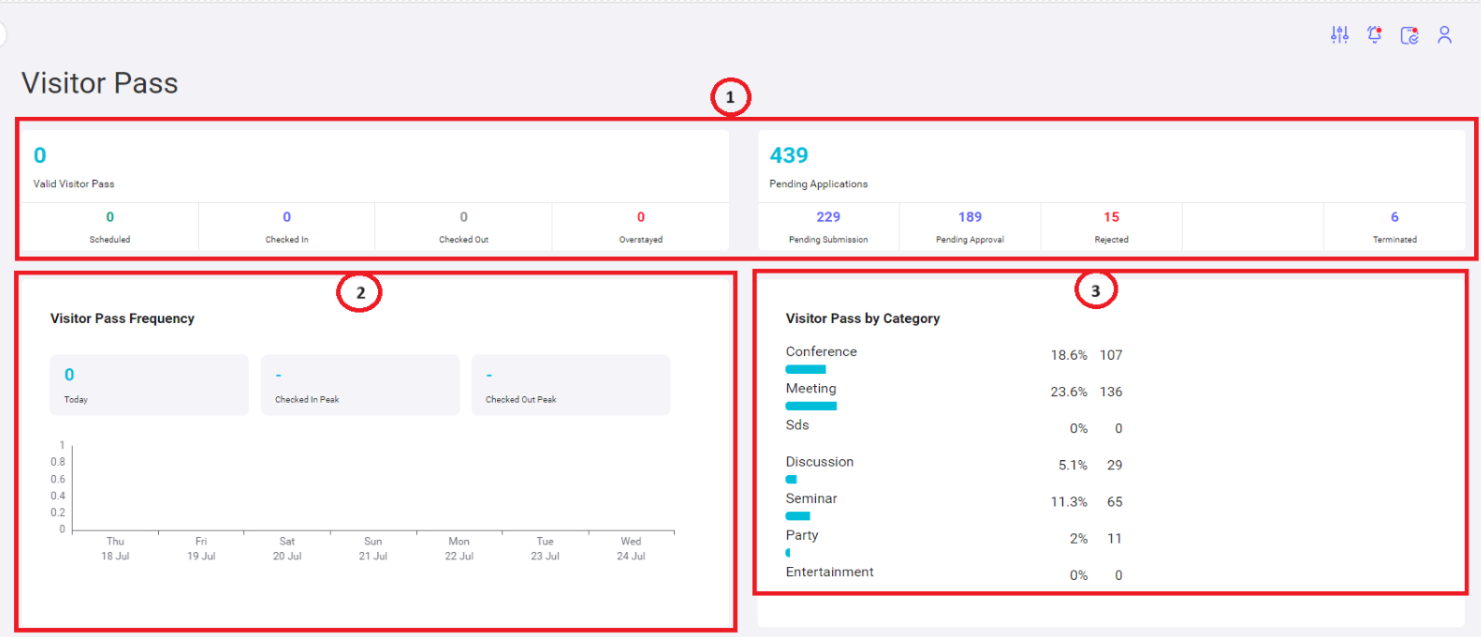Open the notifications bell icon
This screenshot has width=1481, height=637.
click(x=1374, y=35)
